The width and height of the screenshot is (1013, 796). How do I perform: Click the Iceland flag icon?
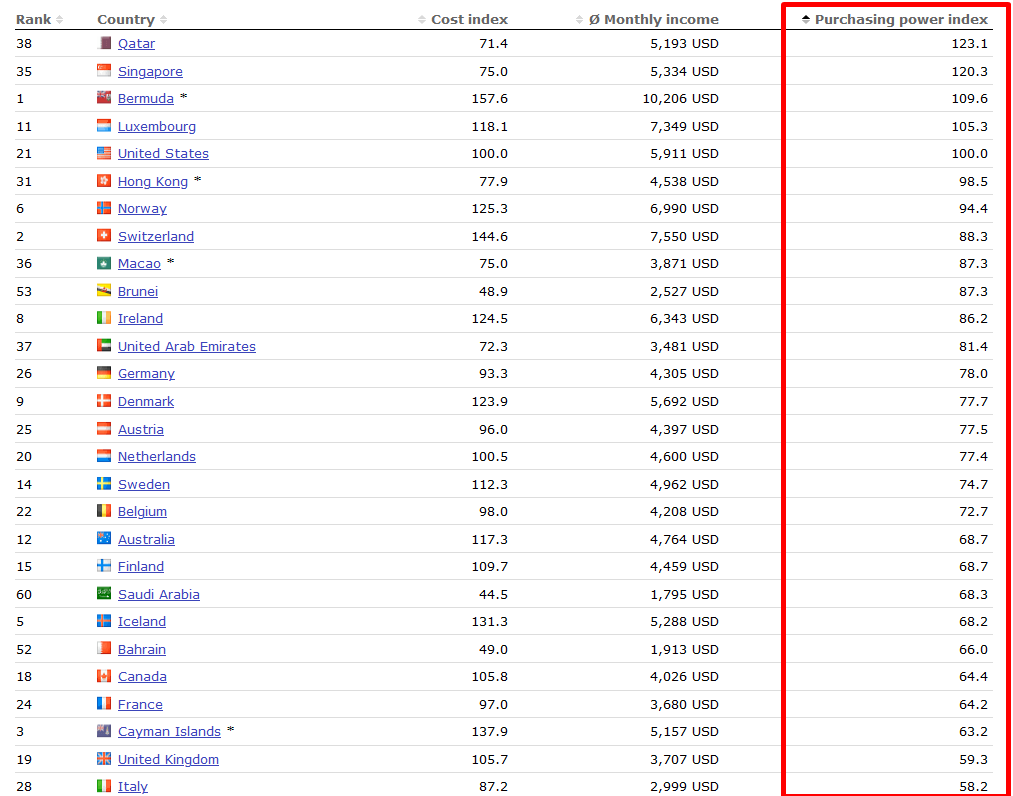(x=104, y=620)
